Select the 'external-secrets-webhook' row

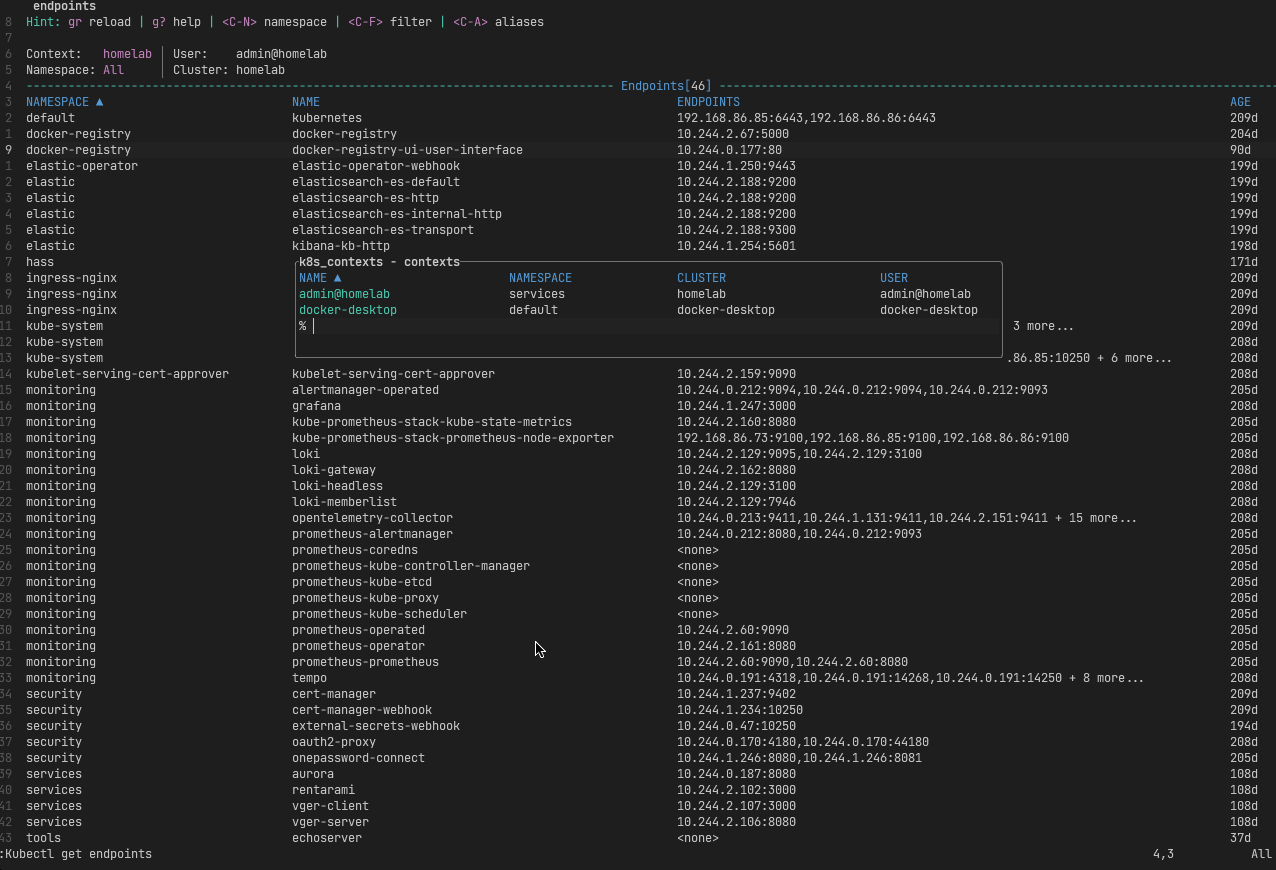pos(638,726)
